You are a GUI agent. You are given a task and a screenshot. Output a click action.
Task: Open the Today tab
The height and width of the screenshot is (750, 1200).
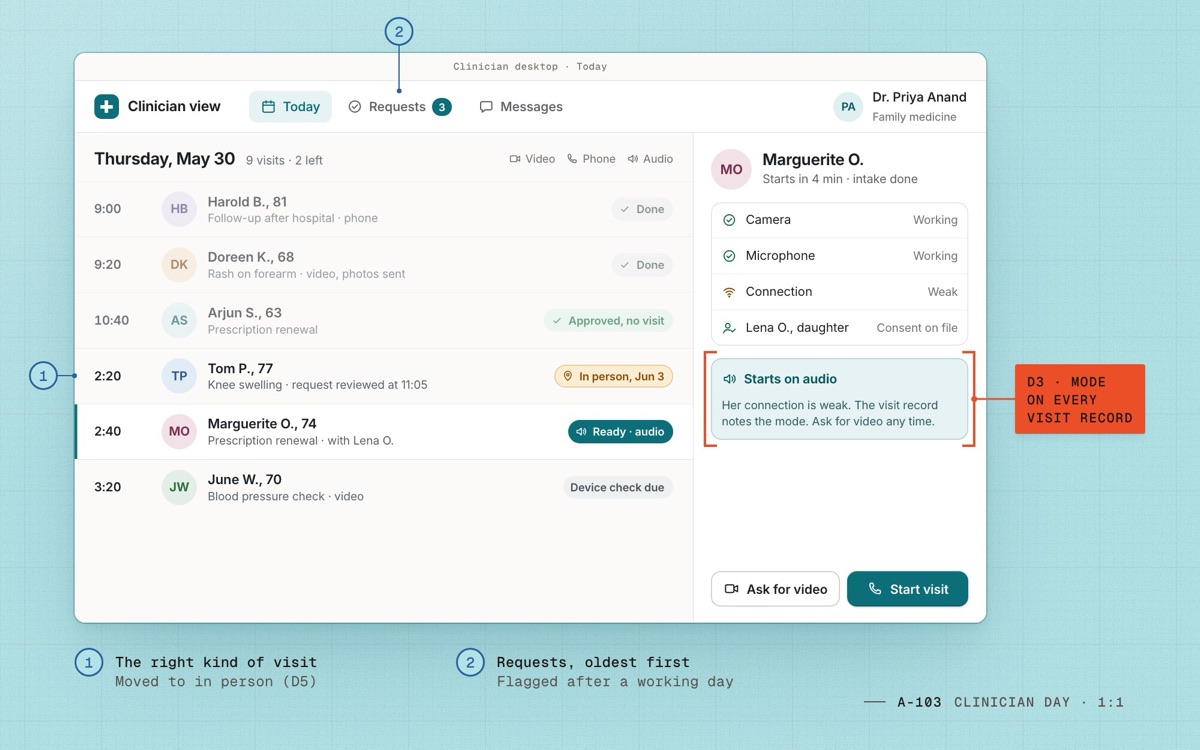pos(290,107)
